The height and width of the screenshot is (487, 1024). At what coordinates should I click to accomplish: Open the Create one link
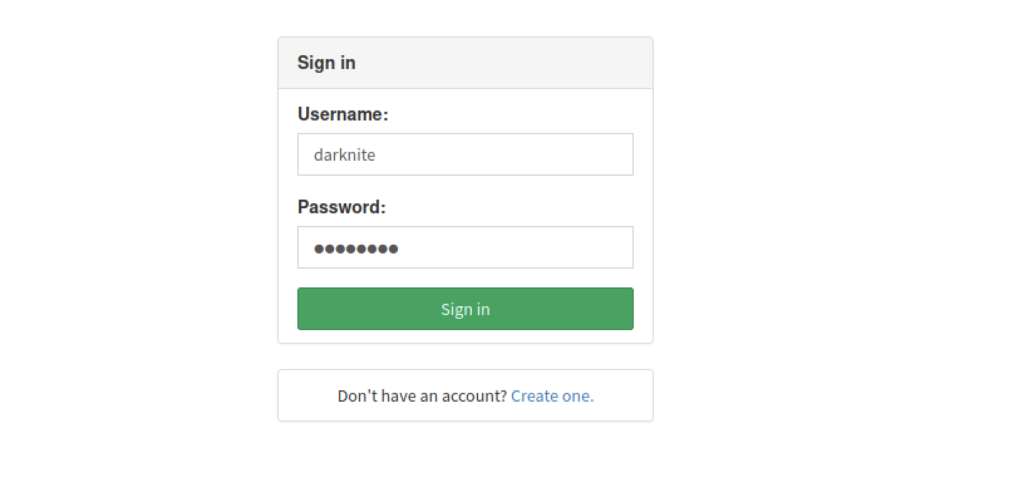[x=552, y=396]
